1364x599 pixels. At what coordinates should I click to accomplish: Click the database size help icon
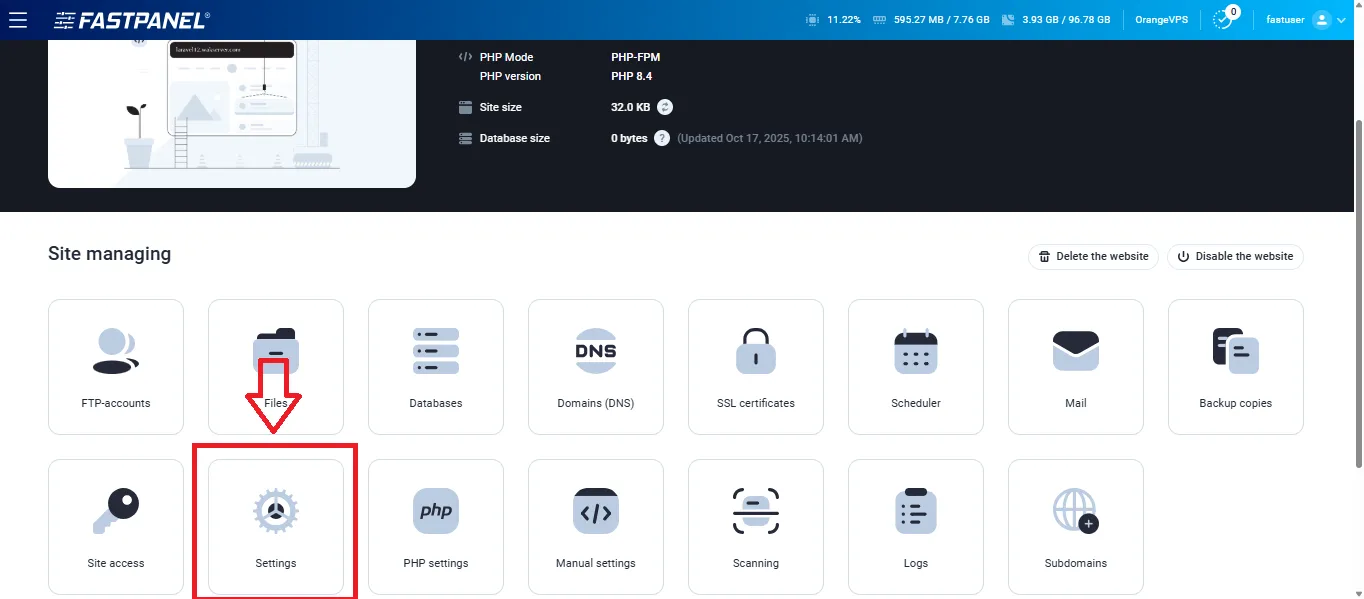[662, 138]
